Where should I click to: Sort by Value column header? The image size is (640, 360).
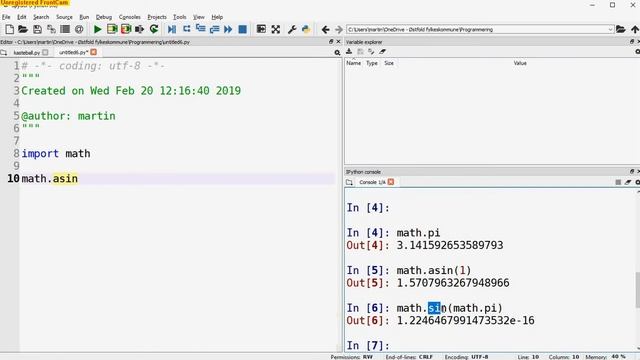[x=520, y=63]
